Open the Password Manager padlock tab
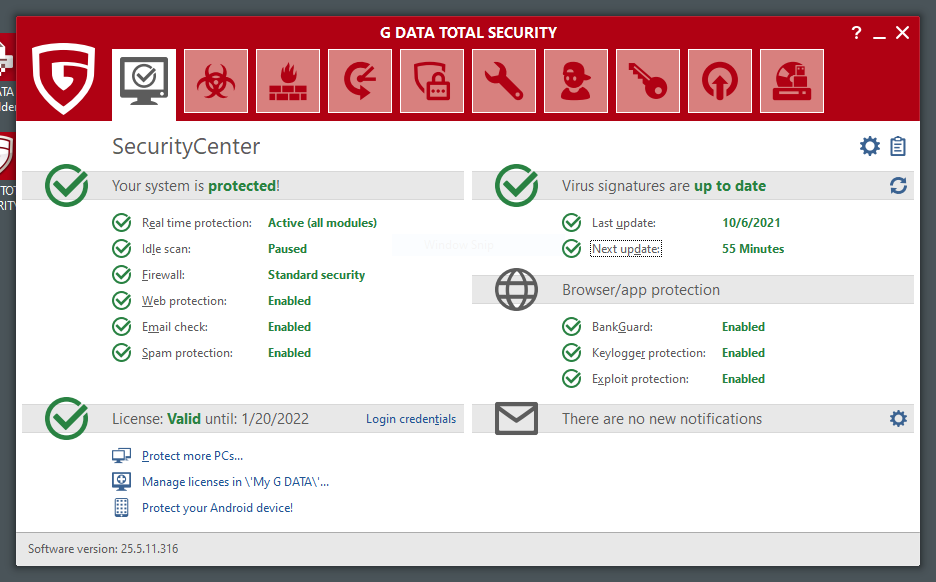The height and width of the screenshot is (582, 936). coord(432,81)
